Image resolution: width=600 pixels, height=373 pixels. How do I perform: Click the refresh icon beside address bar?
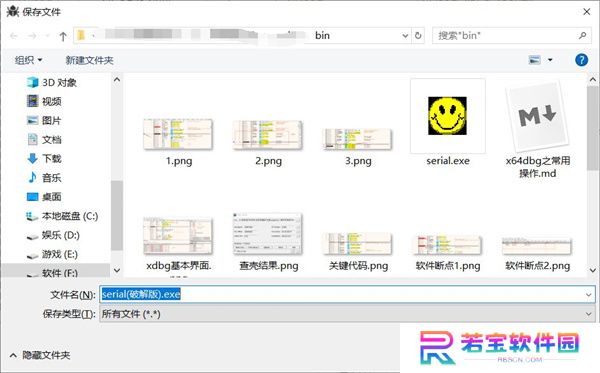coord(418,36)
